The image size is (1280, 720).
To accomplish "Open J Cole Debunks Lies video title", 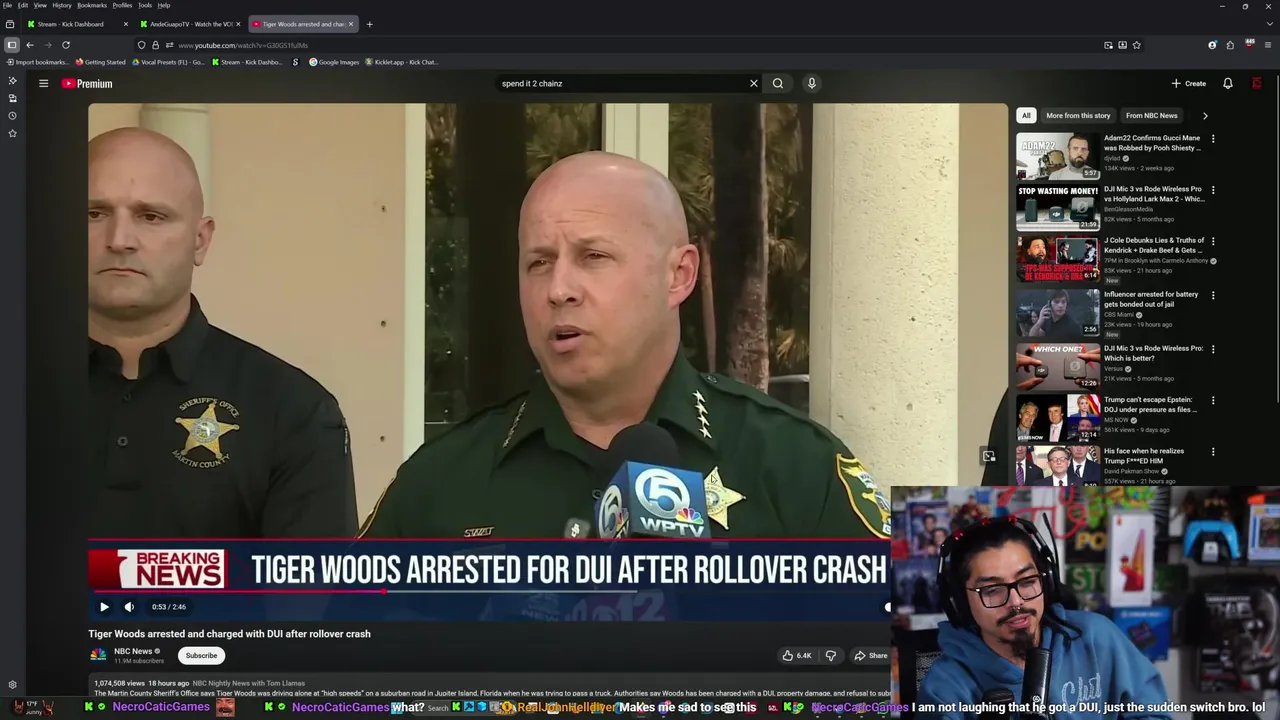I will pos(1154,245).
